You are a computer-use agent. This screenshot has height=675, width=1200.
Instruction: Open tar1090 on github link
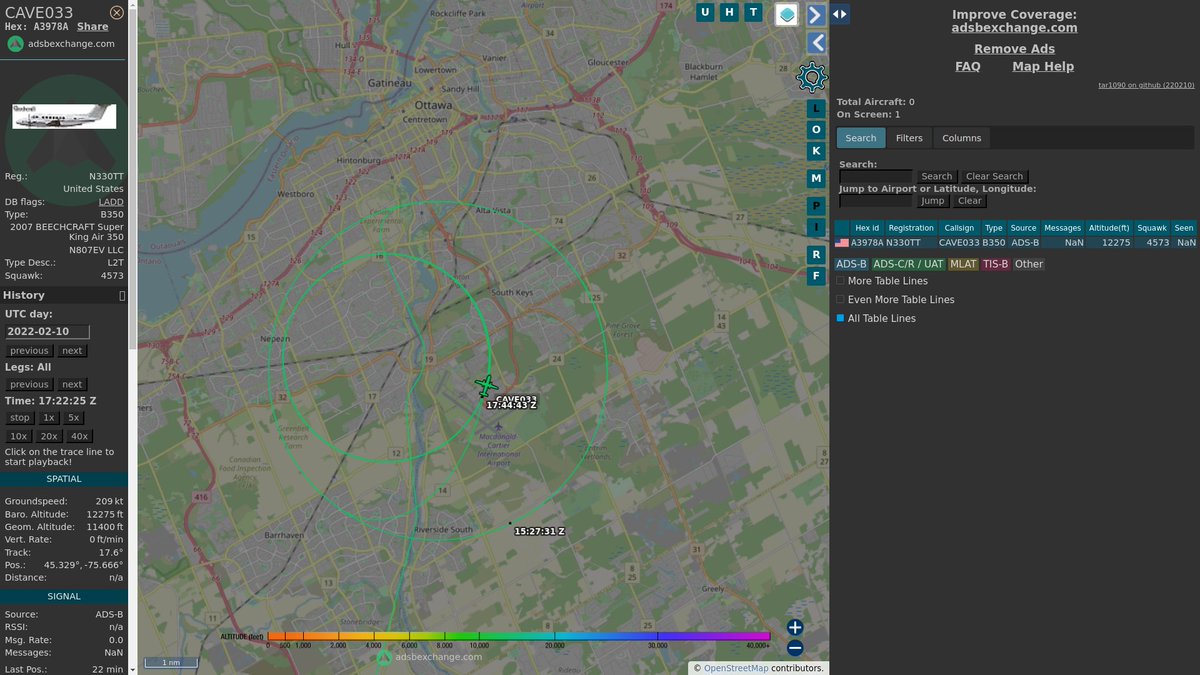[x=1146, y=86]
